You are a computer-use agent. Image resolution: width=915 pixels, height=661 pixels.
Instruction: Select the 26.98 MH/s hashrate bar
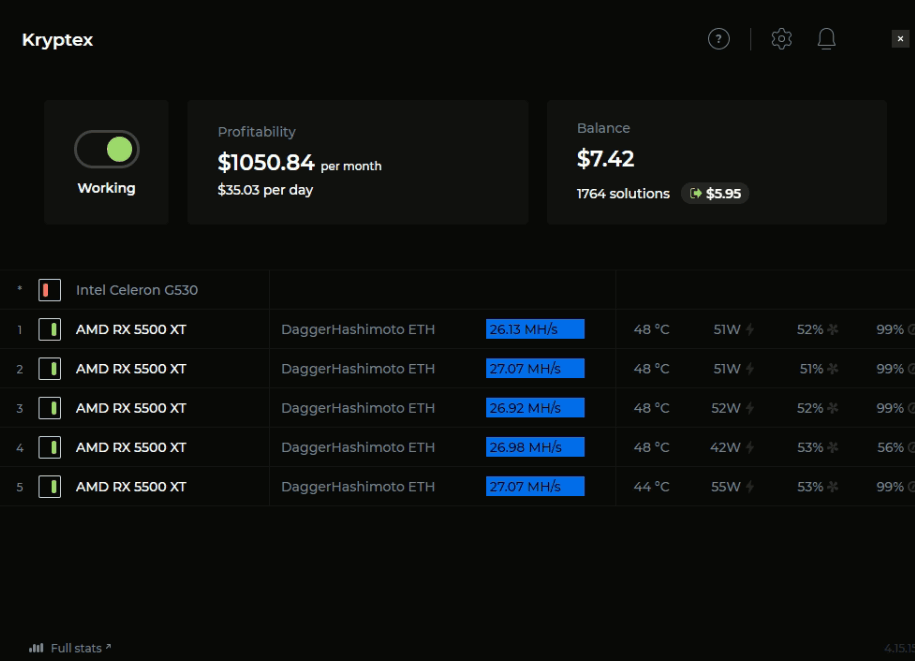(x=535, y=447)
